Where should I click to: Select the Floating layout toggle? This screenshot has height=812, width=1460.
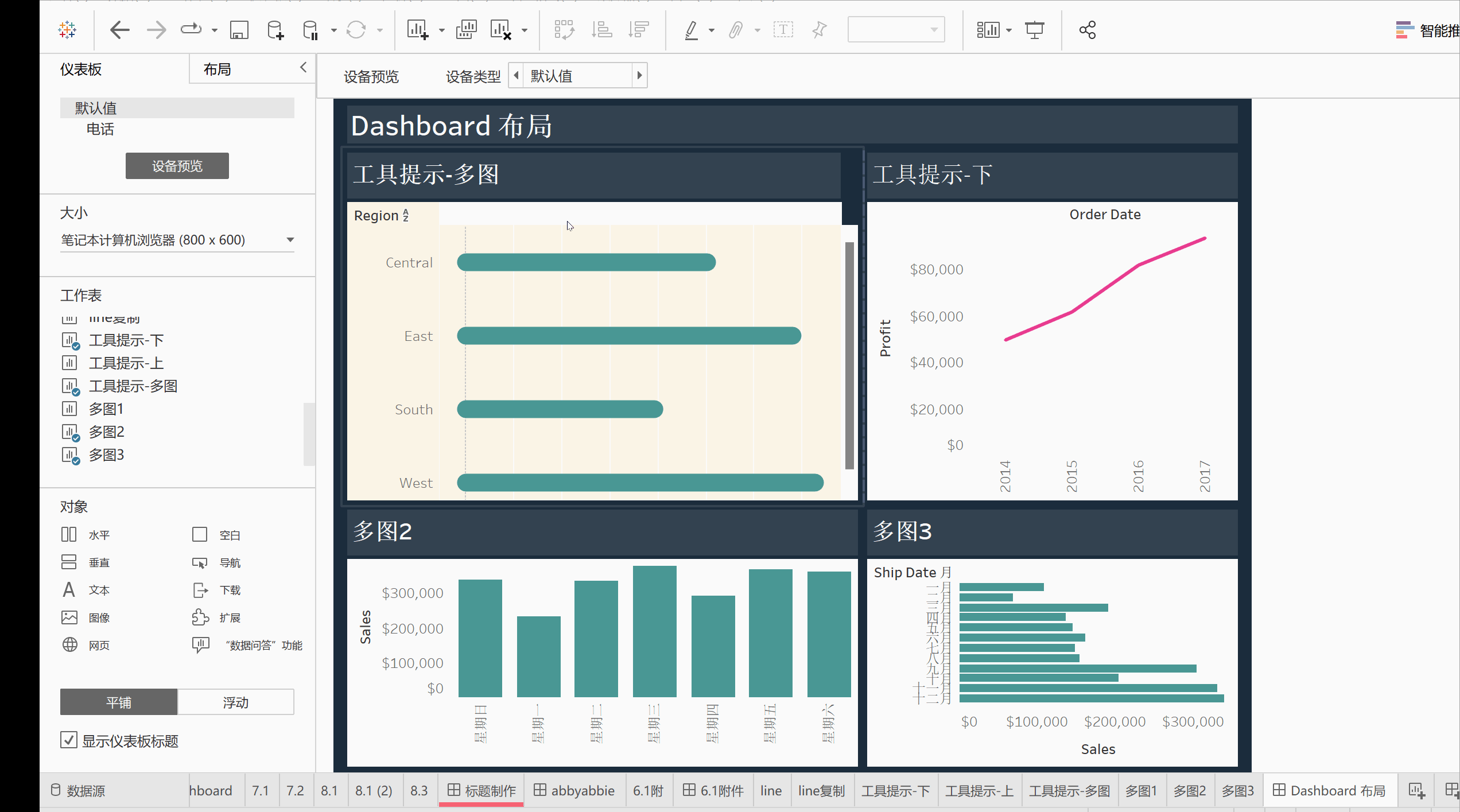pyautogui.click(x=235, y=702)
